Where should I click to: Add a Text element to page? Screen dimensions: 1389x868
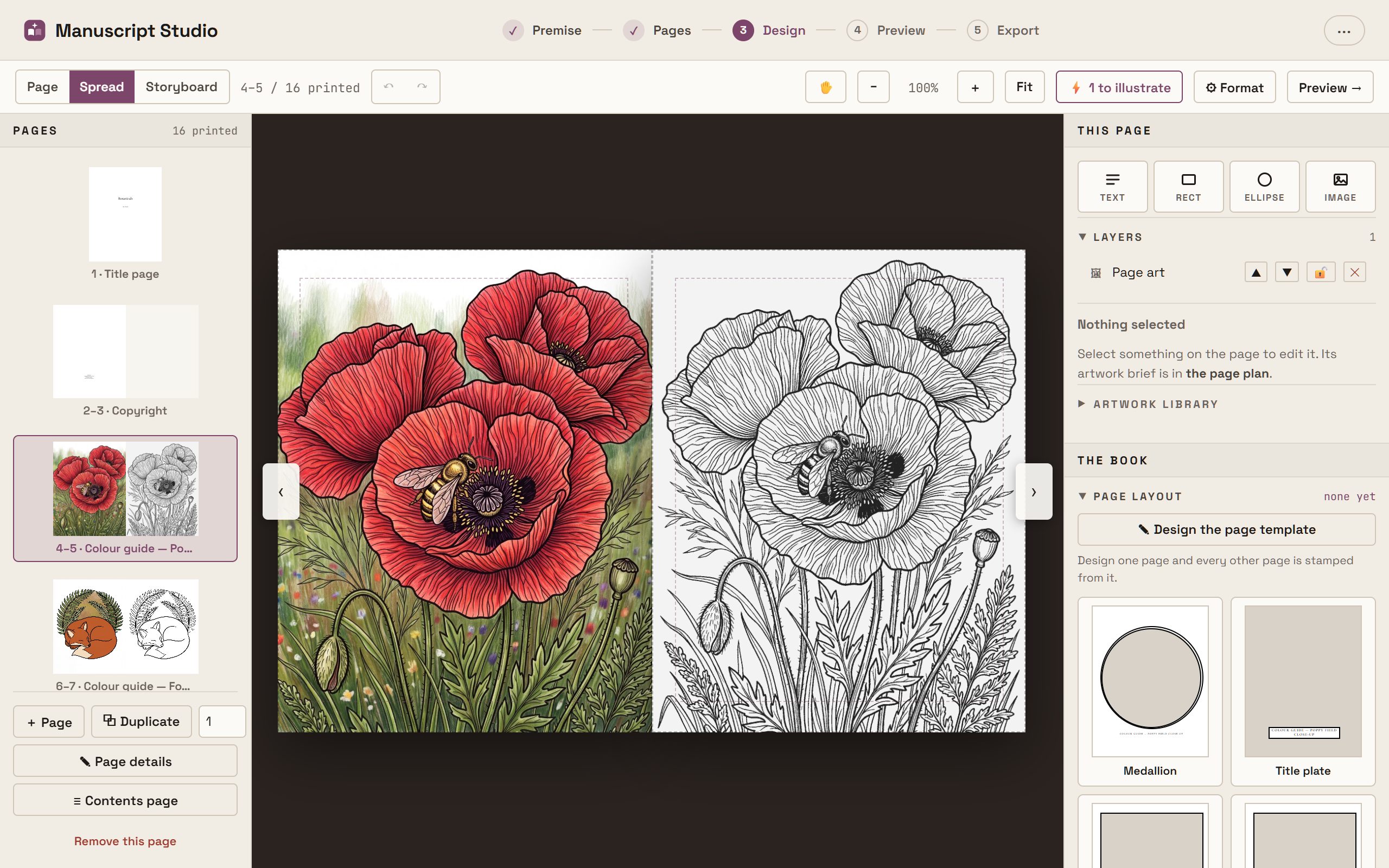(x=1112, y=187)
